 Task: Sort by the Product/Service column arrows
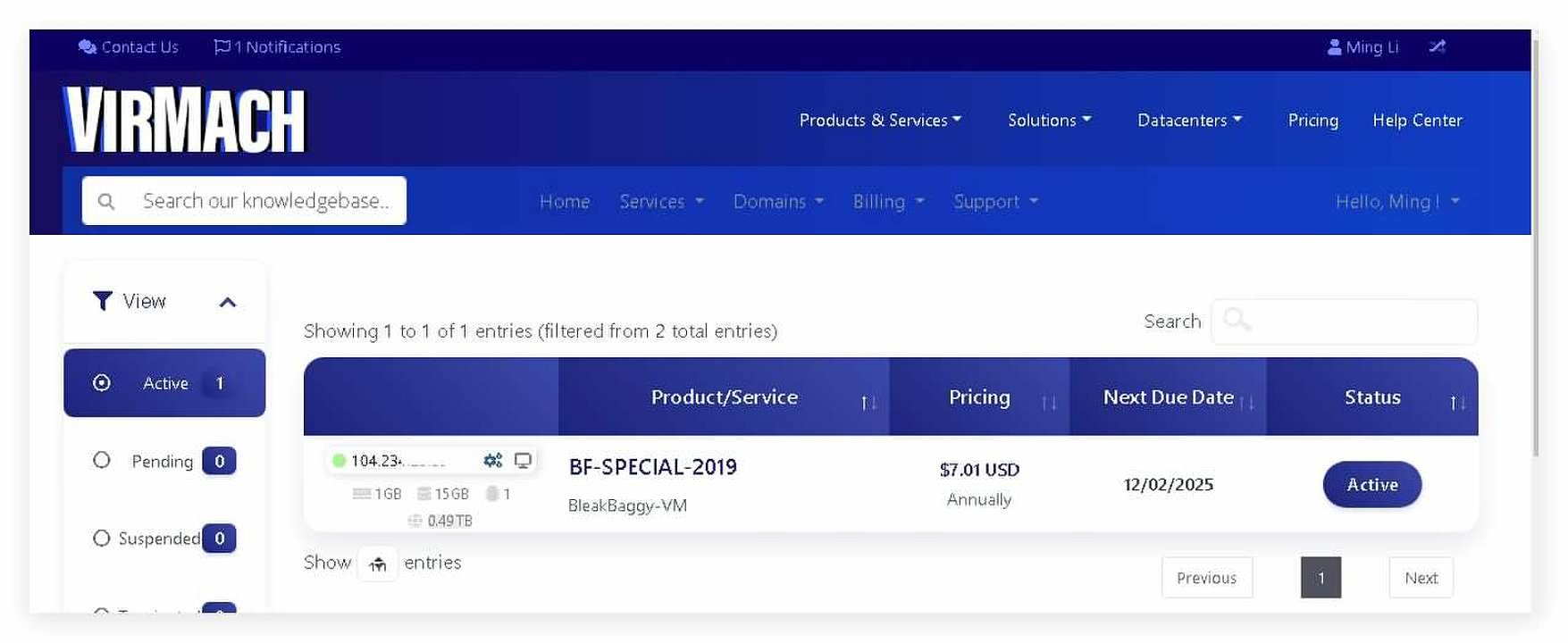tap(868, 403)
